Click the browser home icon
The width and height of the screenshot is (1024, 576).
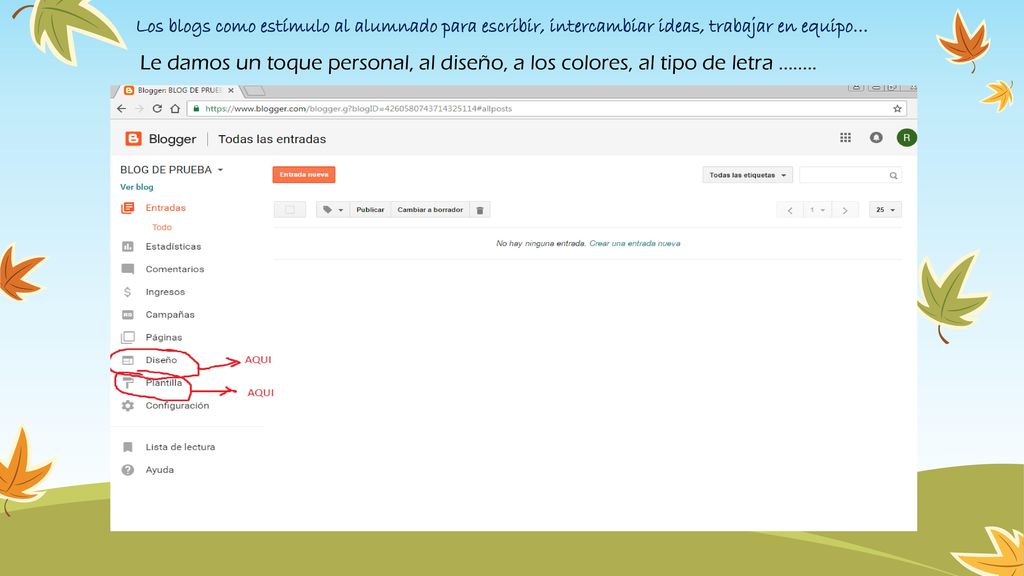point(175,108)
